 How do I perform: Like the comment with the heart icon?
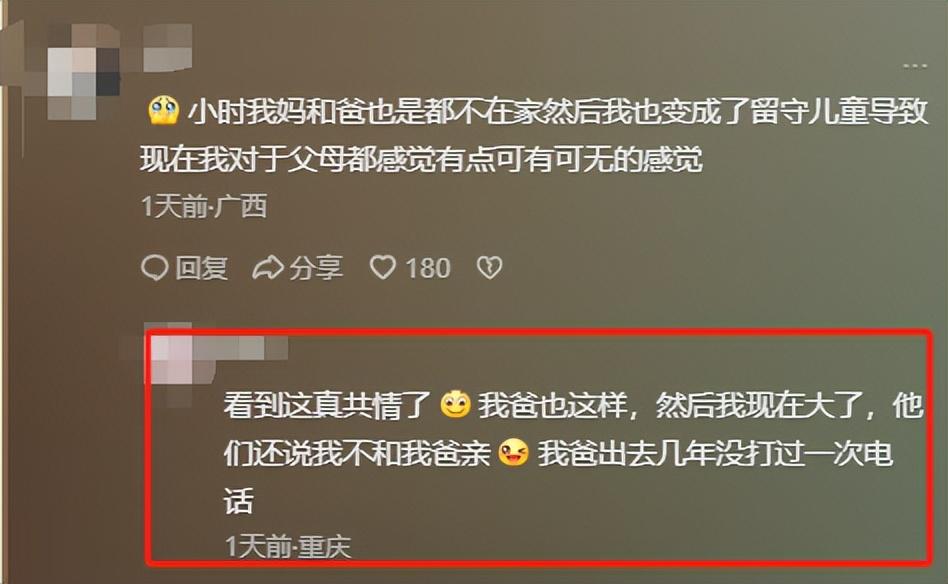pos(383,267)
